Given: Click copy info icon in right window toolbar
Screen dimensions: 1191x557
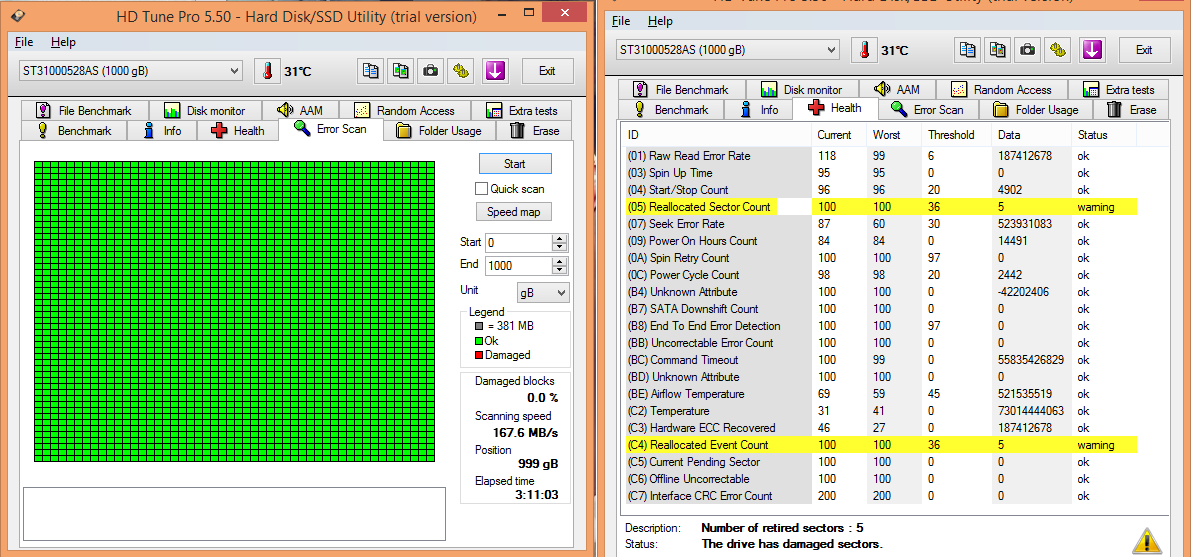Looking at the screenshot, I should pyautogui.click(x=968, y=50).
